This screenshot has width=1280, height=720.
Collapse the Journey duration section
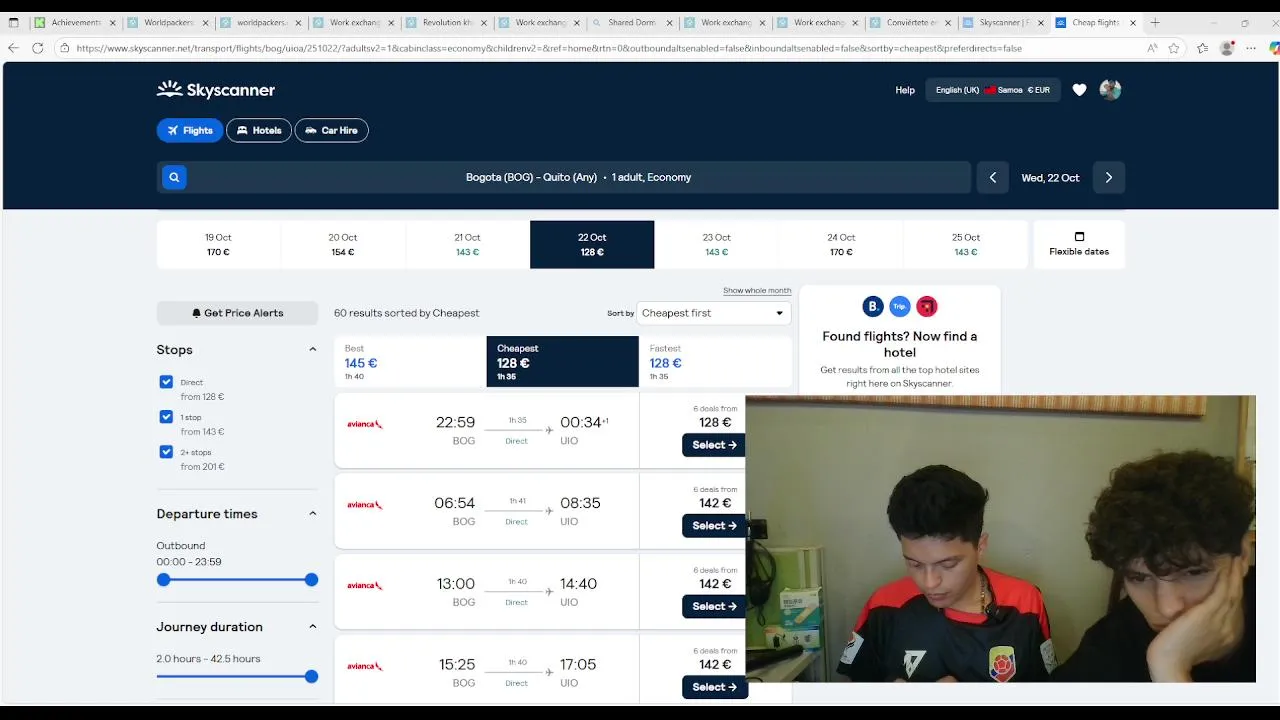click(312, 627)
